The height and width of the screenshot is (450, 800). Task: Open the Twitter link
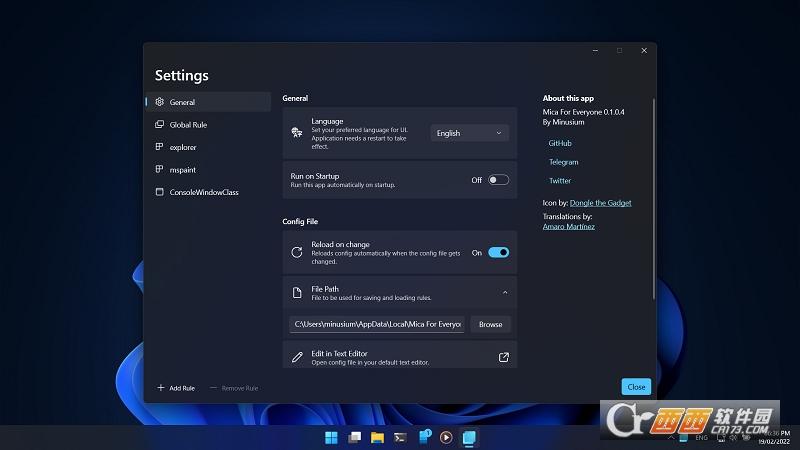click(560, 181)
